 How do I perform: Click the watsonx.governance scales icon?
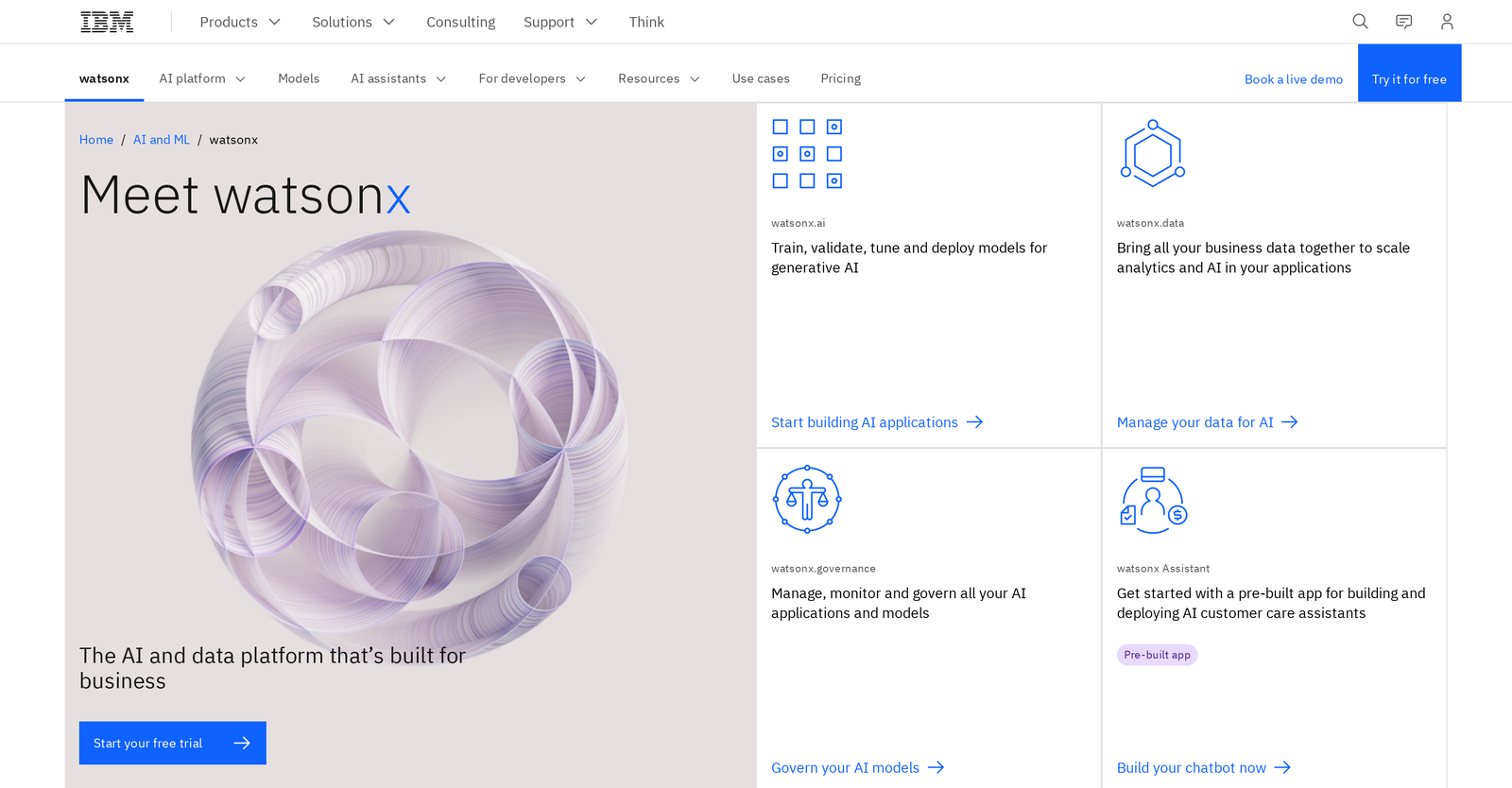[807, 499]
